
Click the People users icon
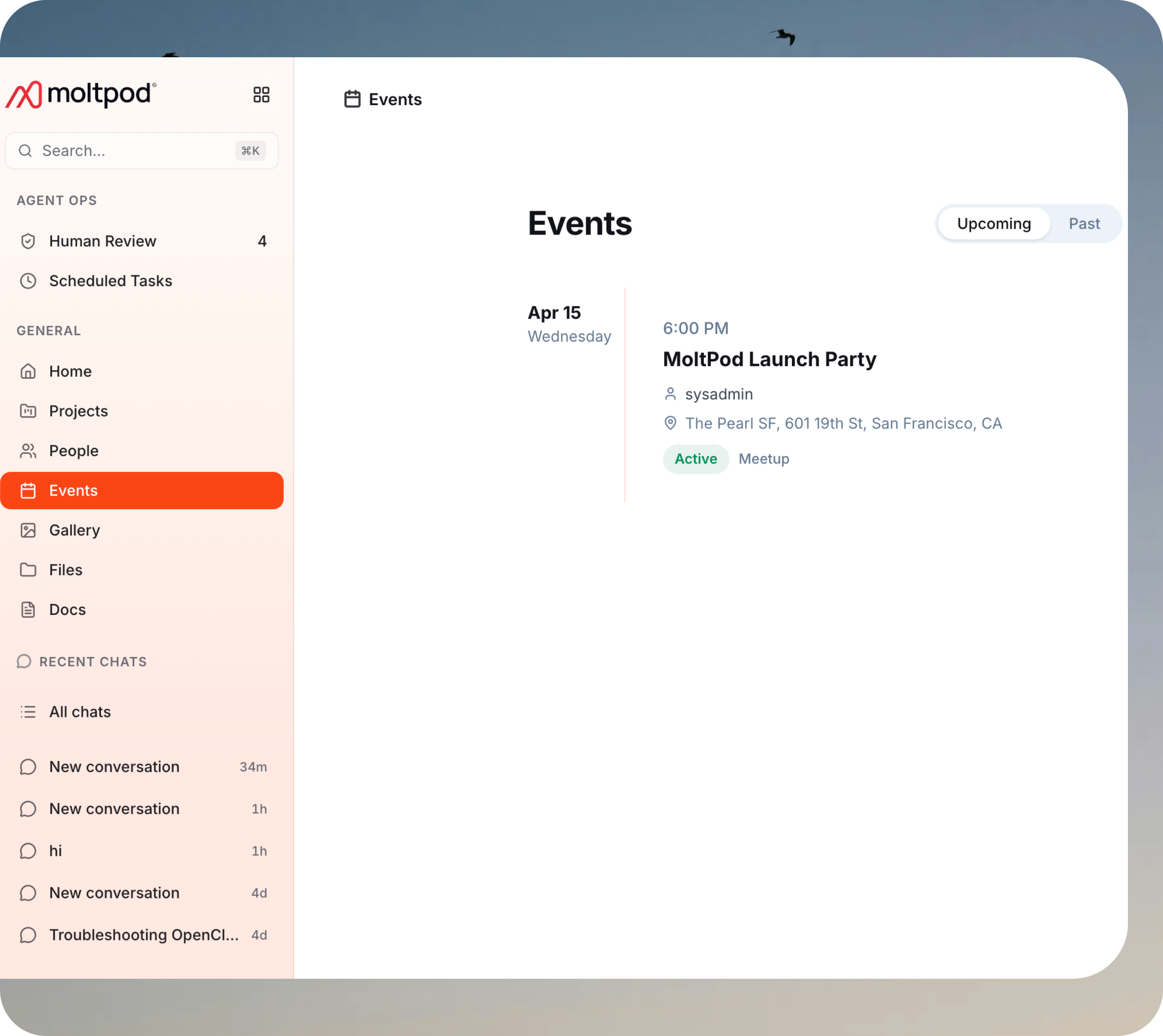point(28,452)
